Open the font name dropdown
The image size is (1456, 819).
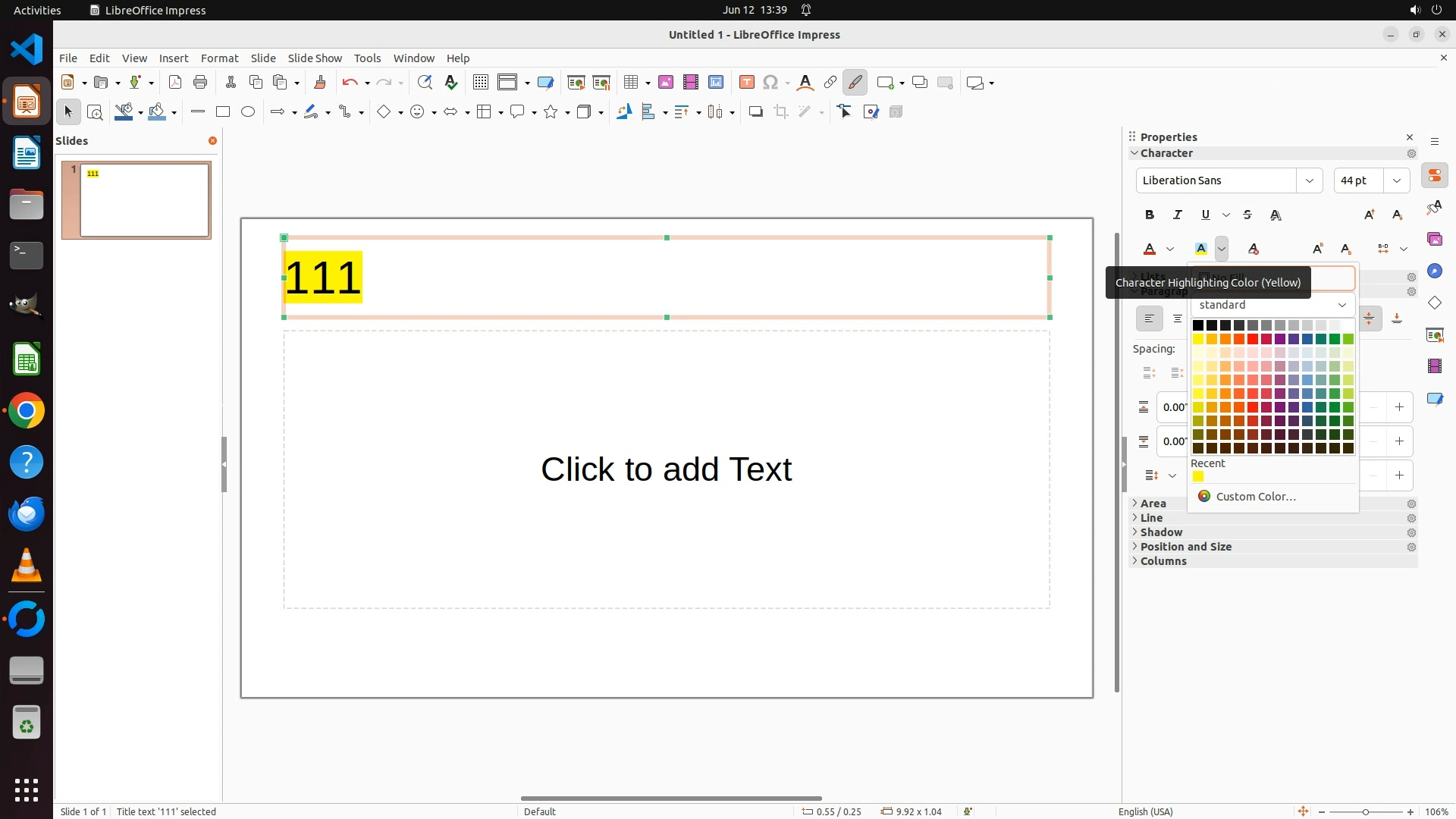1309,180
